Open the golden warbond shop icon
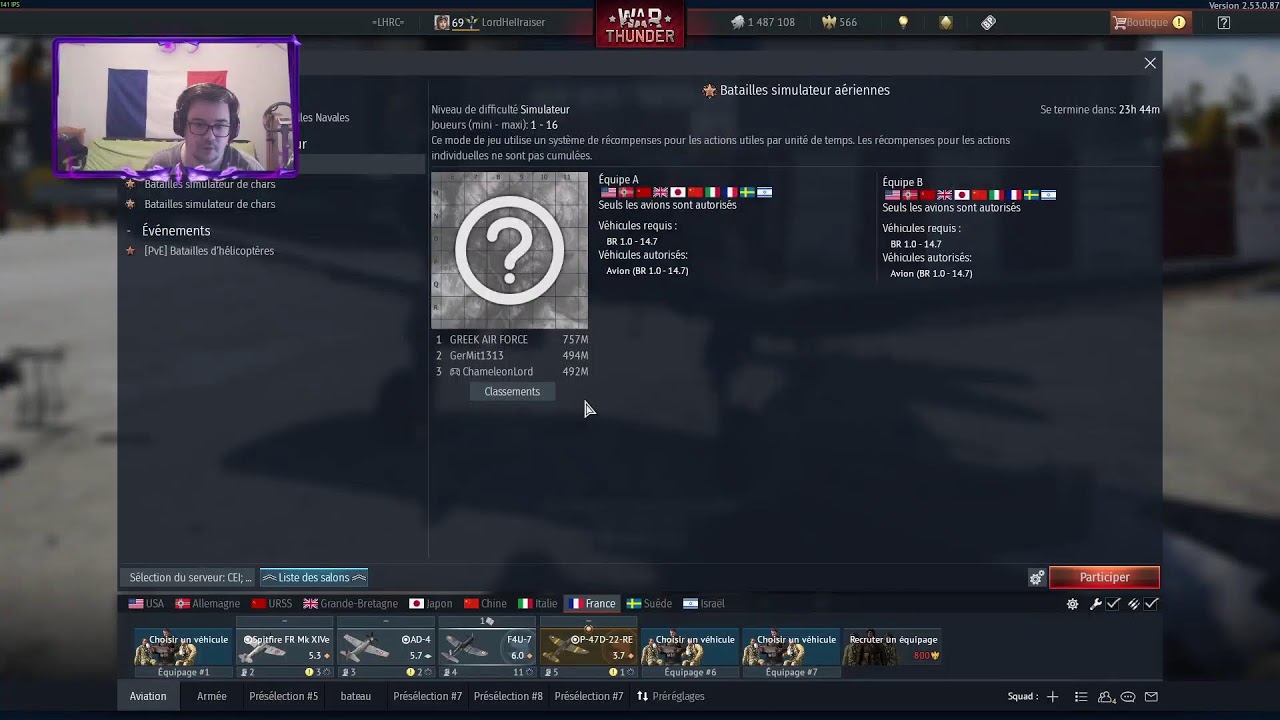This screenshot has width=1280, height=720. pyautogui.click(x=946, y=22)
